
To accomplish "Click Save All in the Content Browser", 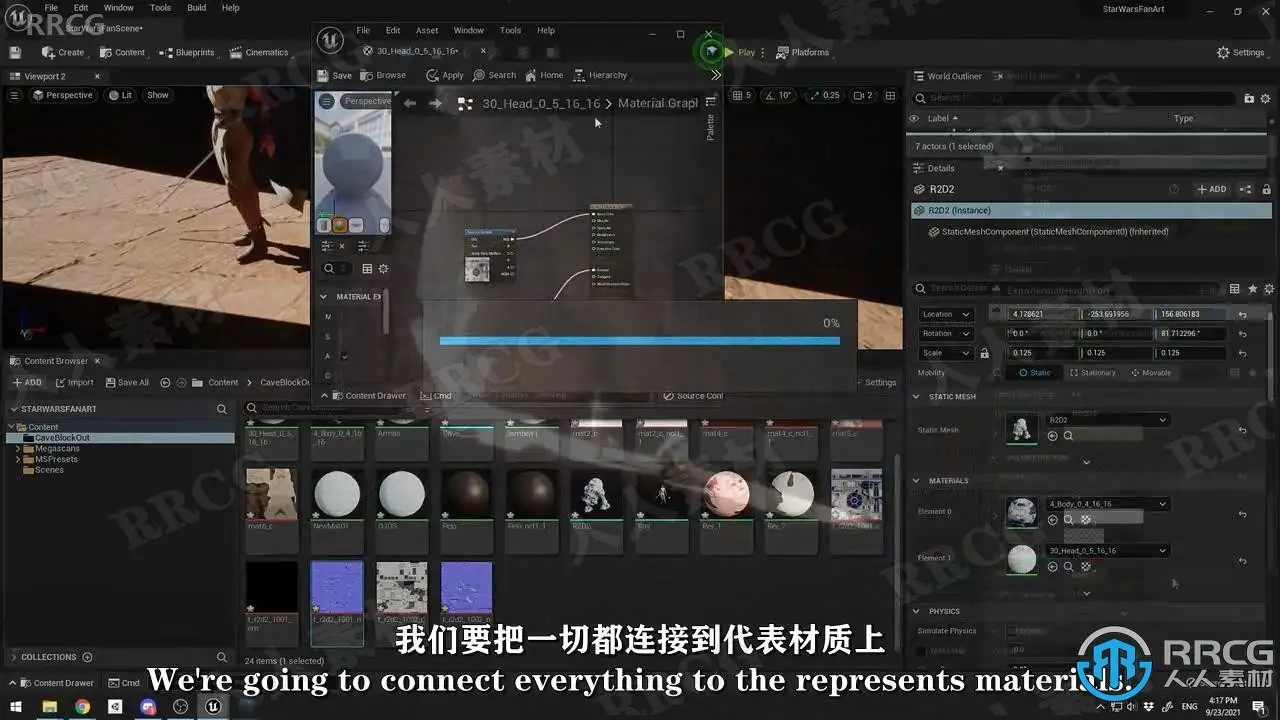I will coord(126,382).
